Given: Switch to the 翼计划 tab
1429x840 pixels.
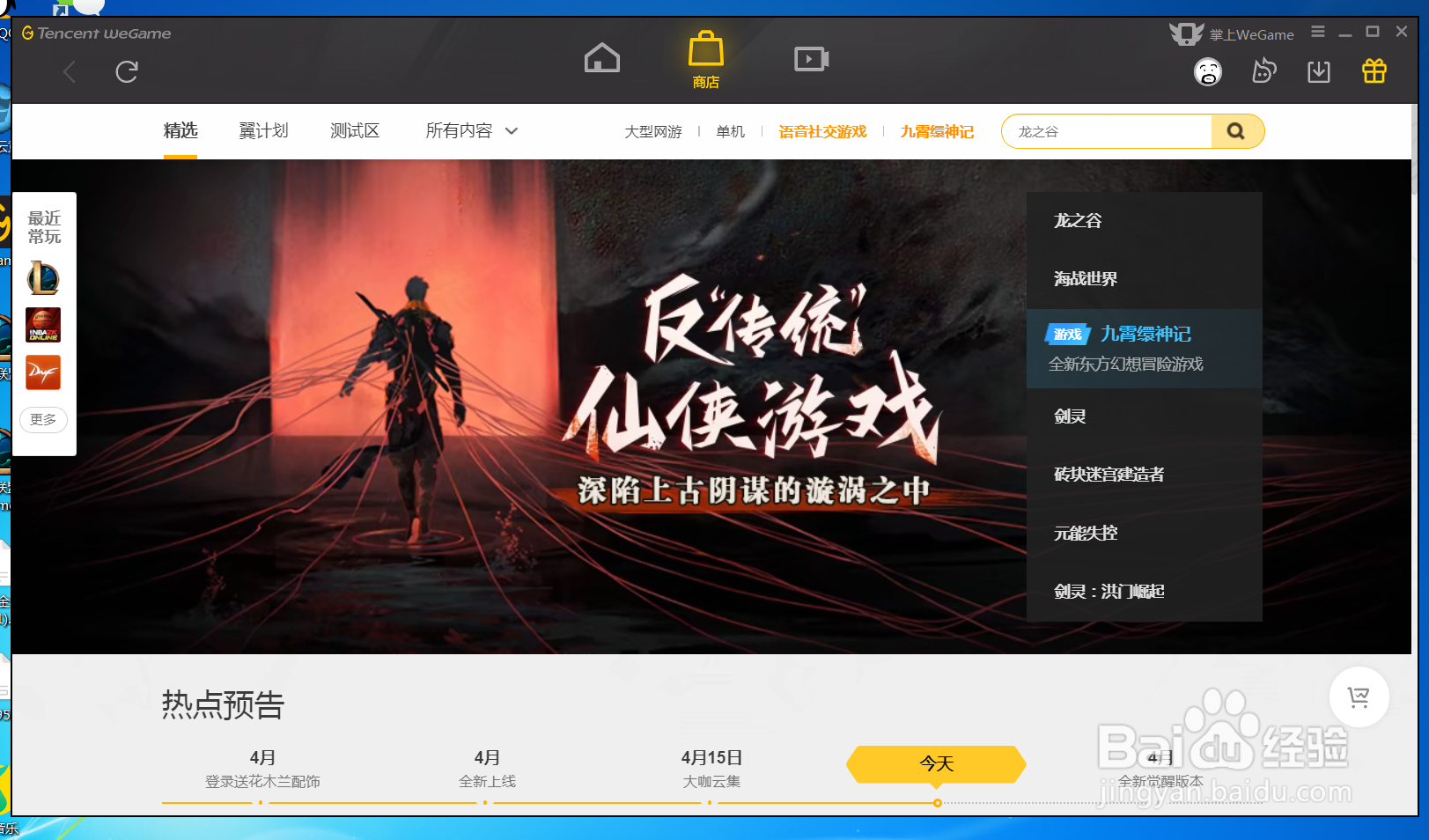Looking at the screenshot, I should coord(263,131).
